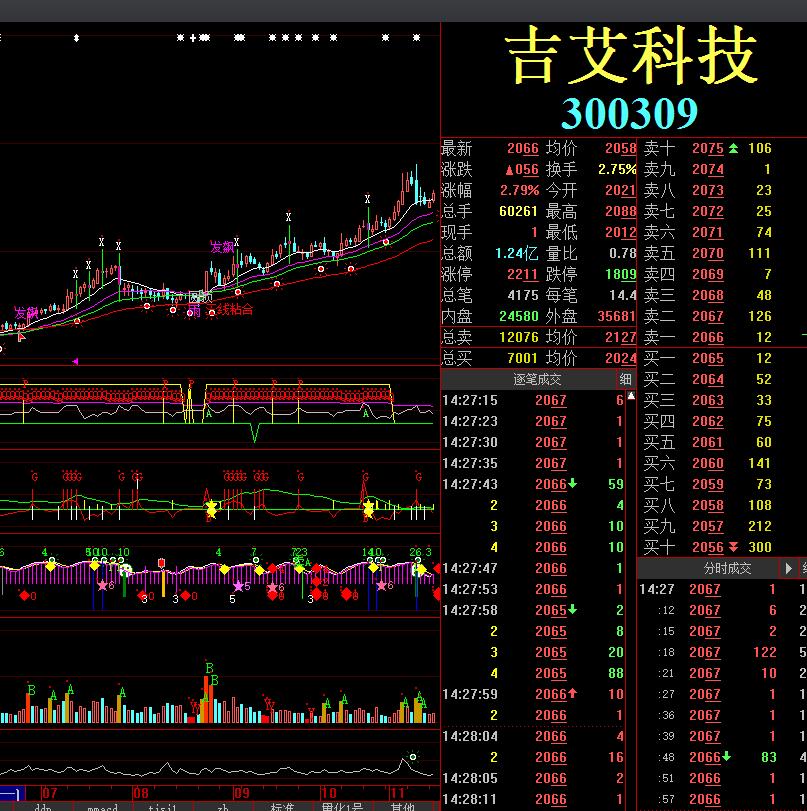Click the yellow star marker under month 11
This screenshot has width=807, height=811.
point(368,508)
